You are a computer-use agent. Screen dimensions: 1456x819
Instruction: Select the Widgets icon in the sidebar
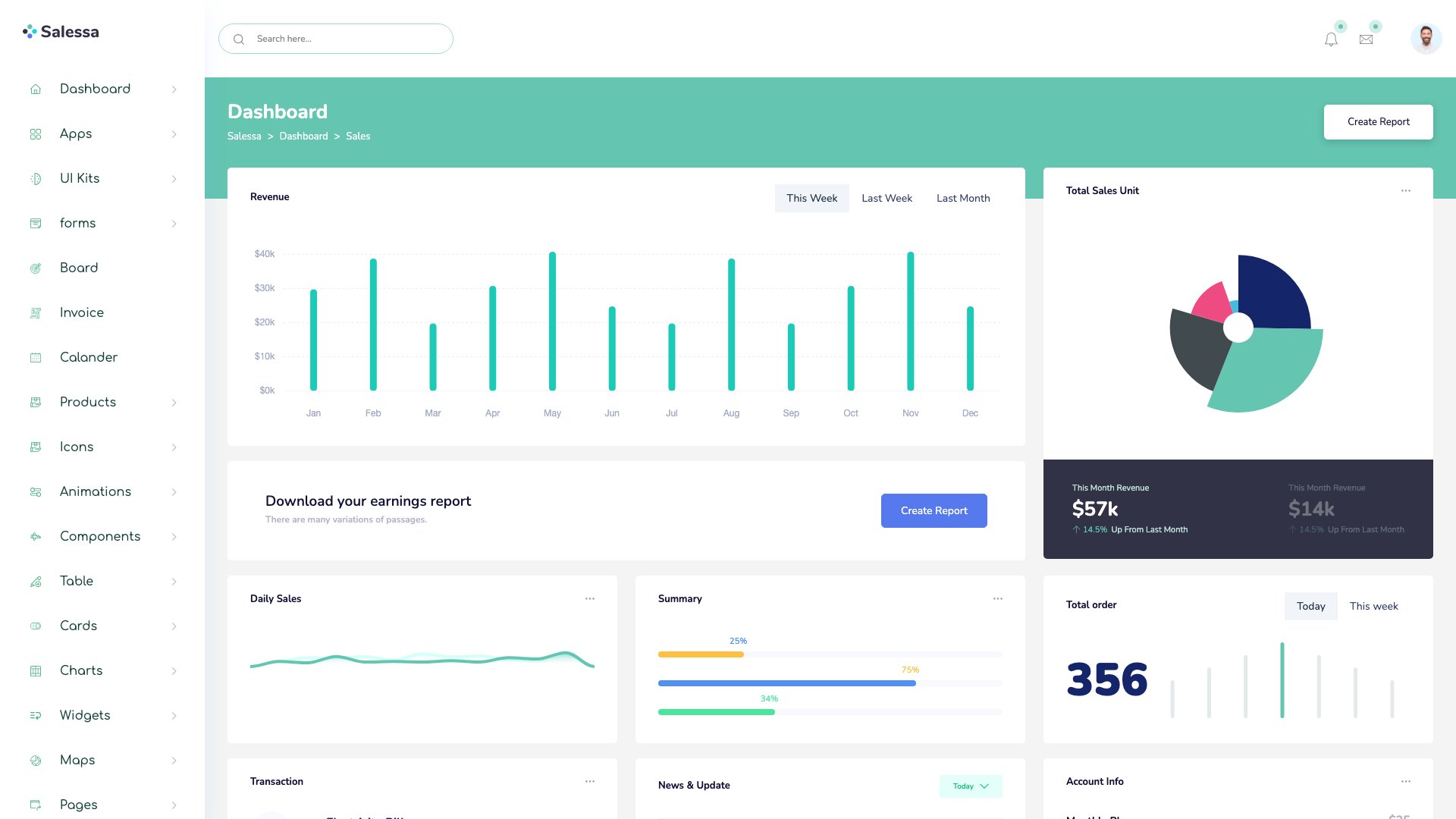point(36,715)
